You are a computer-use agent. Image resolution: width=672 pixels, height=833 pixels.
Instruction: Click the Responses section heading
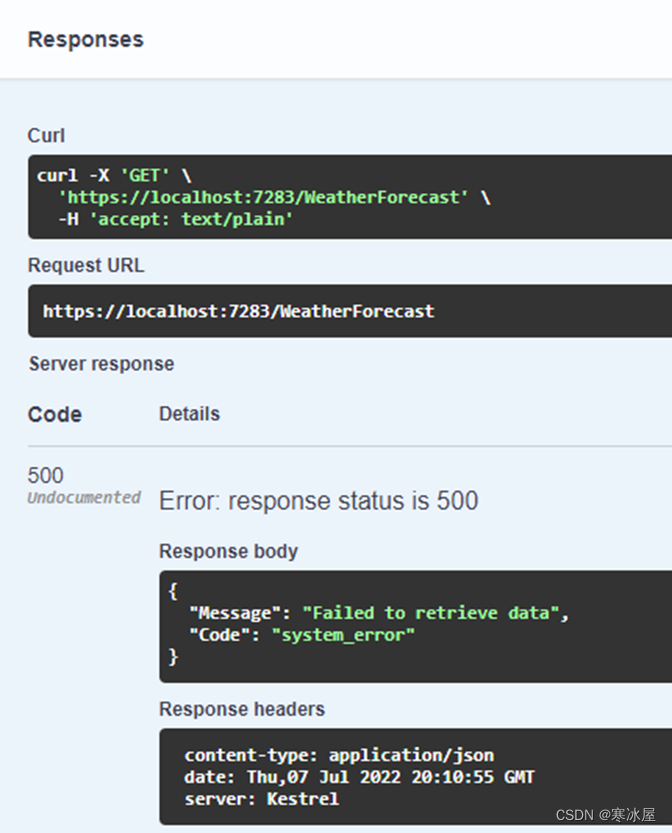tap(86, 40)
